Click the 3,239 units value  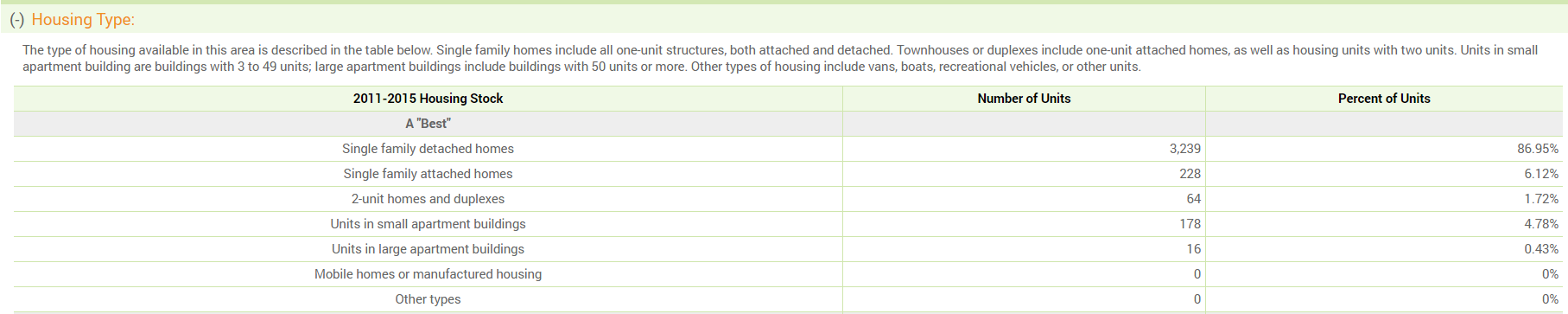[x=1184, y=149]
